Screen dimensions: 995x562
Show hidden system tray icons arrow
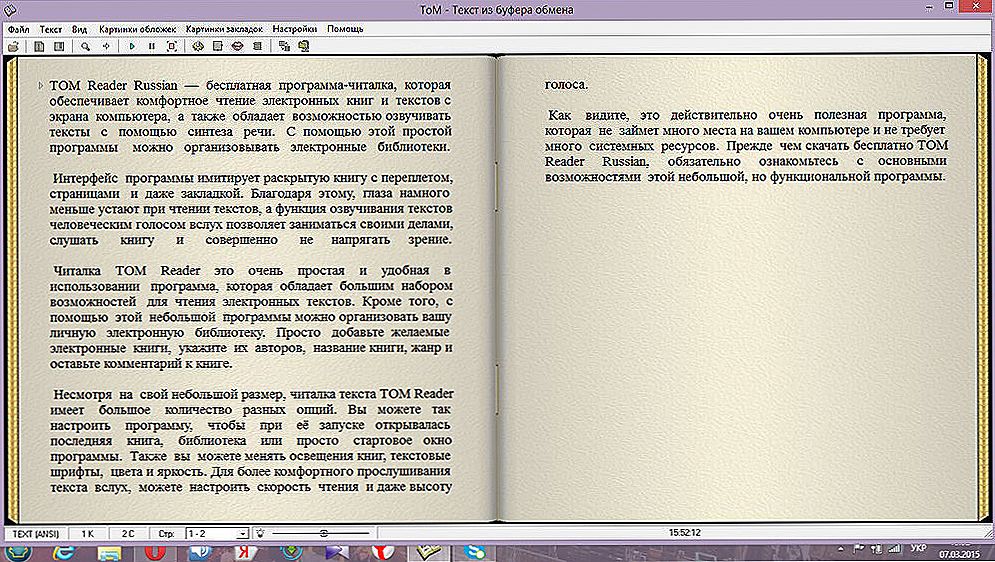[x=841, y=549]
